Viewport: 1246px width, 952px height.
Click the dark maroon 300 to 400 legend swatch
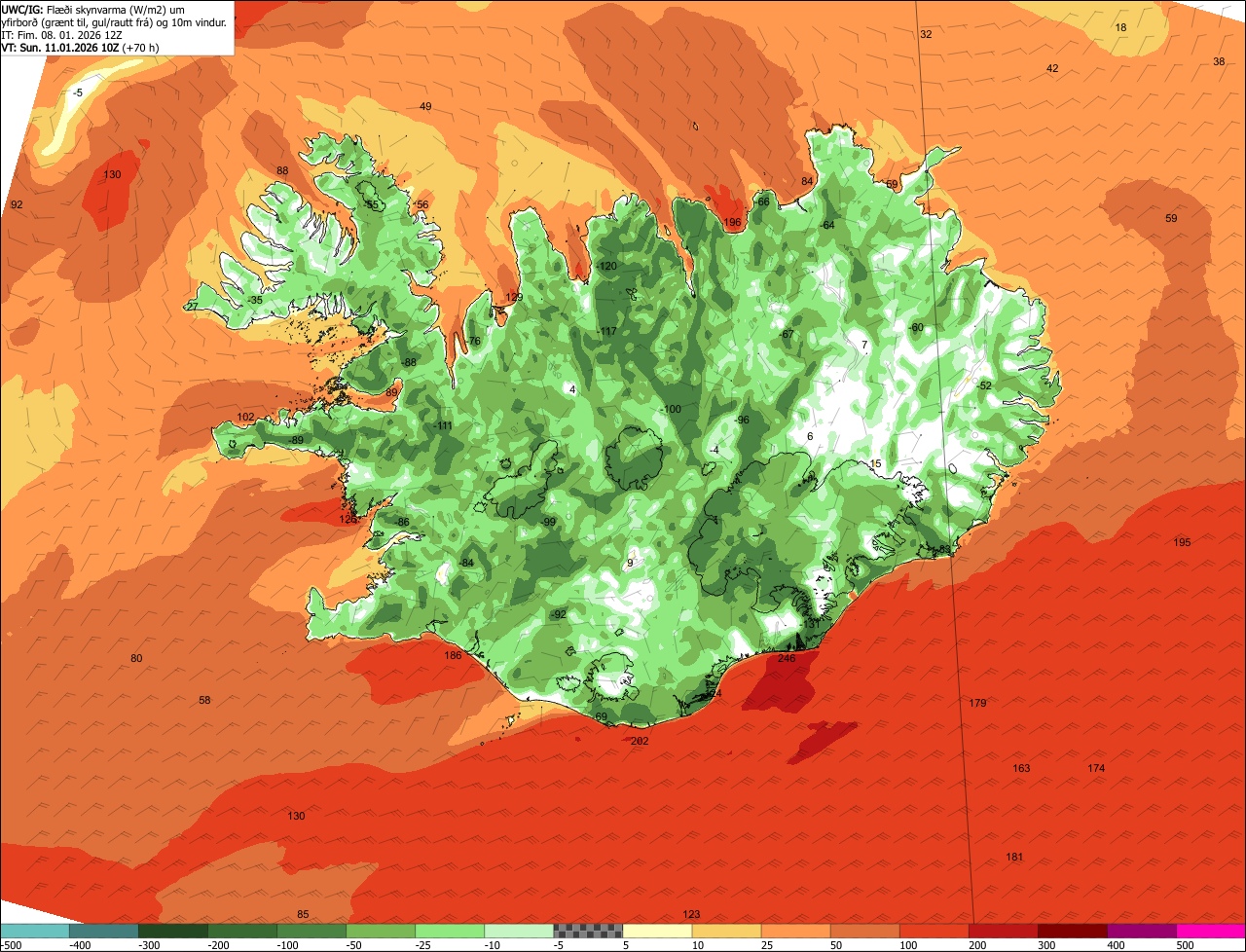1073,930
